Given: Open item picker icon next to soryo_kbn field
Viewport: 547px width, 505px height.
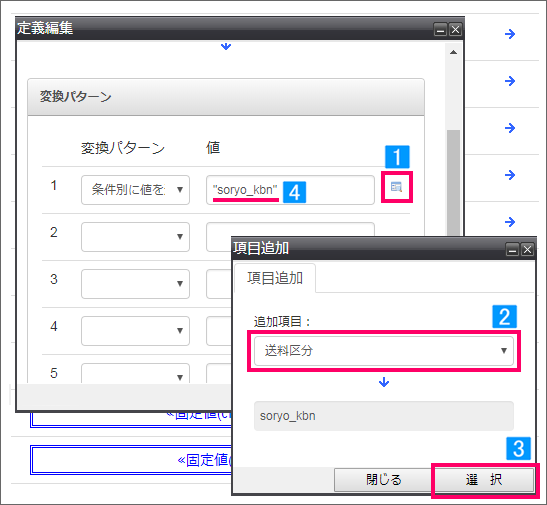Looking at the screenshot, I should click(396, 187).
